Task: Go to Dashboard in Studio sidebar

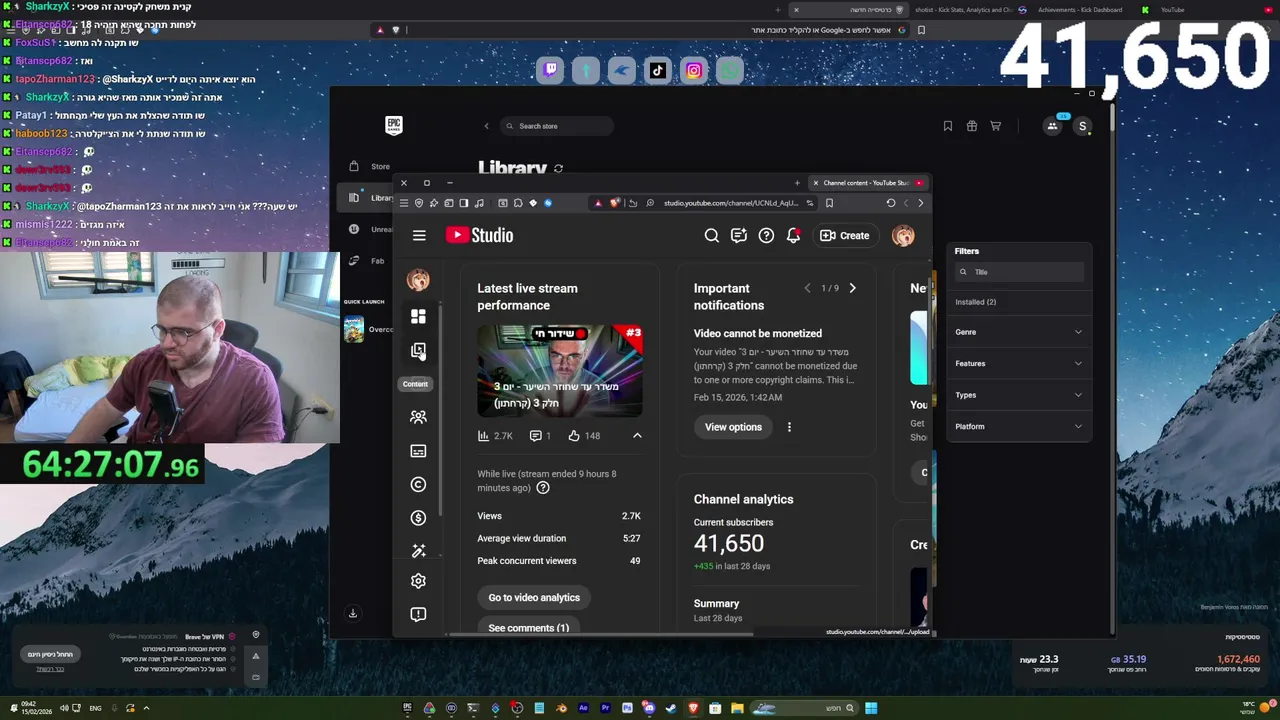Action: pyautogui.click(x=418, y=317)
